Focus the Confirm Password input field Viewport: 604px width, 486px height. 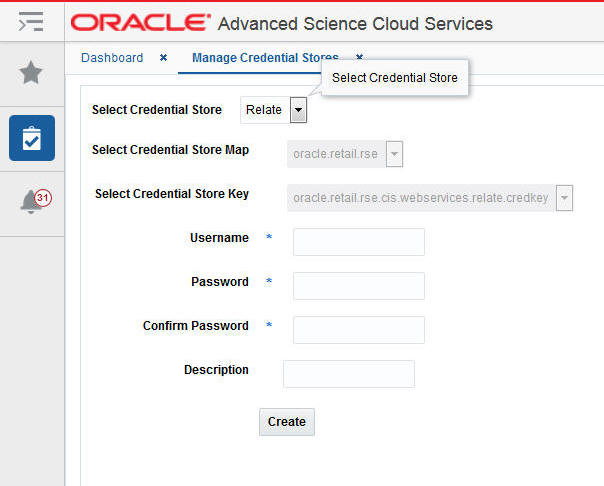coord(359,330)
